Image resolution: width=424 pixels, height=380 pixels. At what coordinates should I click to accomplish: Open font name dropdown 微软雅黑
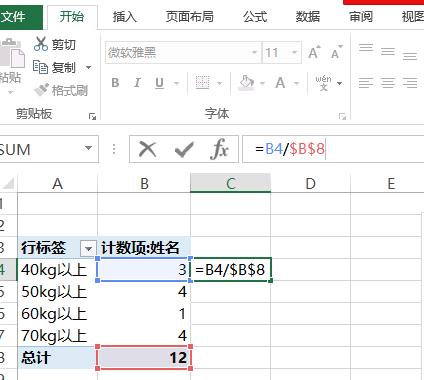[254, 52]
